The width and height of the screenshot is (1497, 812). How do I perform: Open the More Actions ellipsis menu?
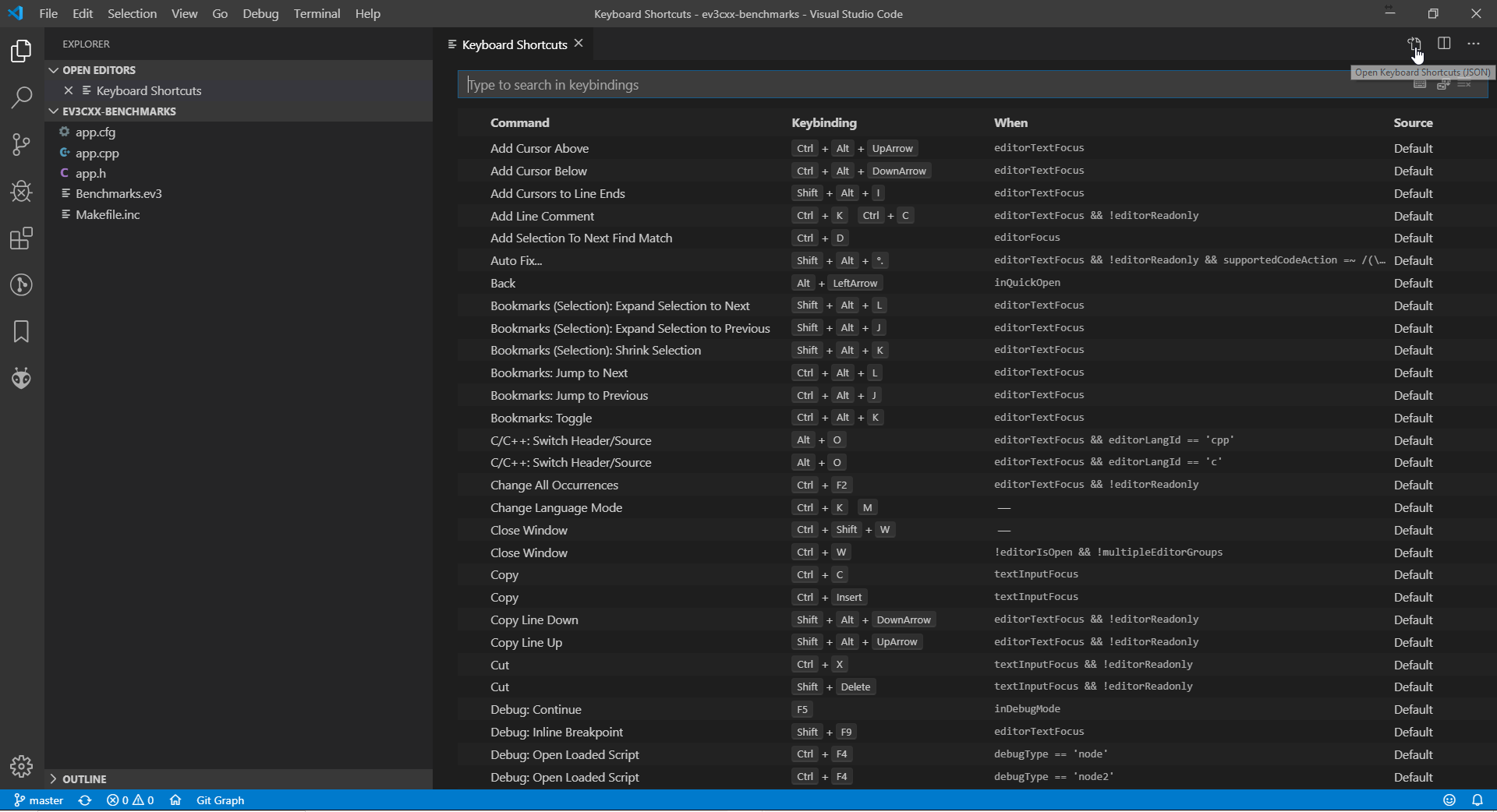point(1474,44)
